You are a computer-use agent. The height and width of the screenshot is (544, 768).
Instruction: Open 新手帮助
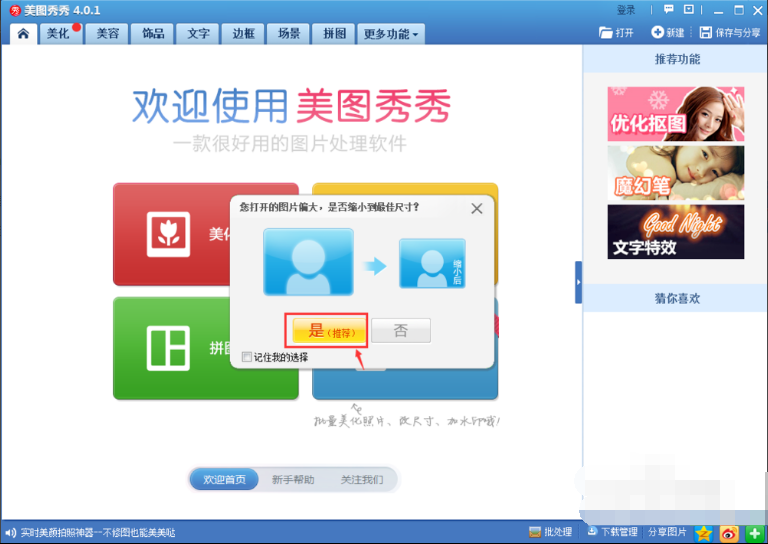coord(293,480)
